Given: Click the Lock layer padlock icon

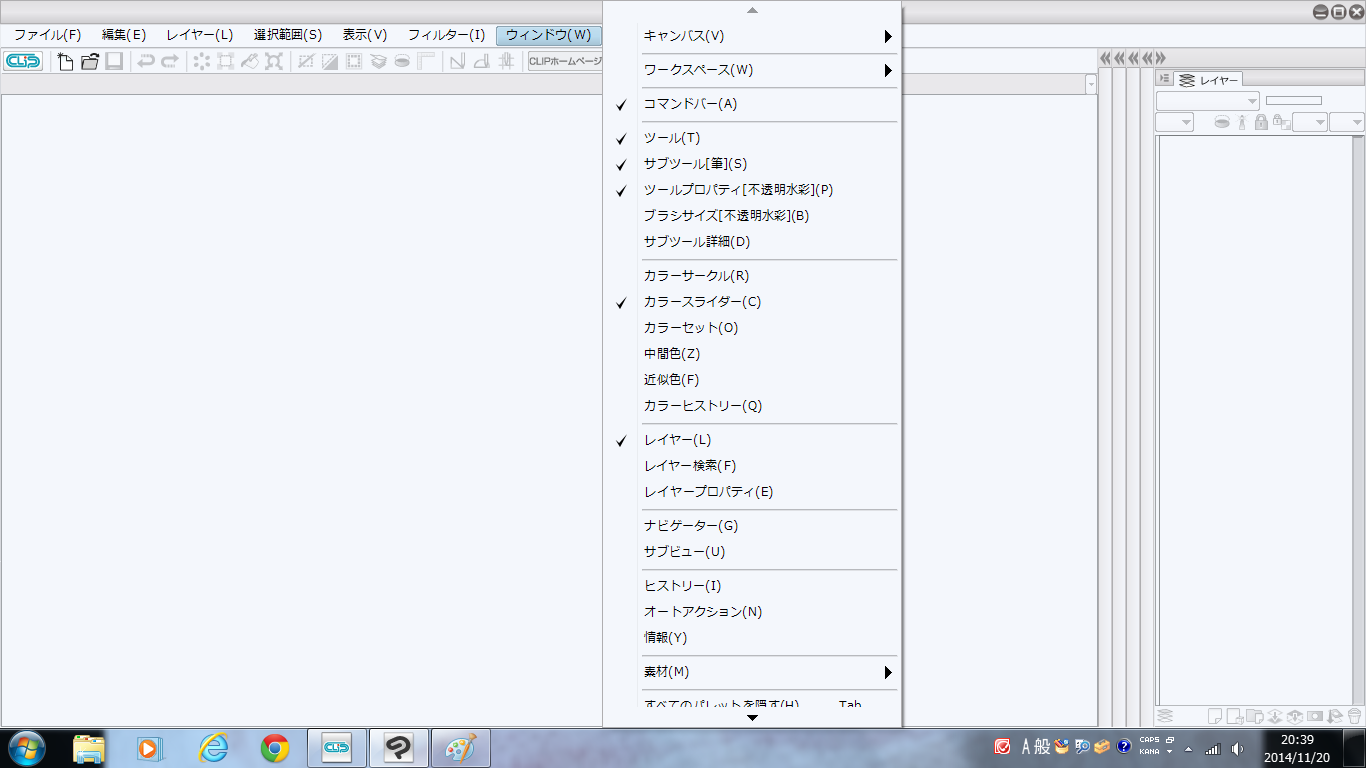Looking at the screenshot, I should pos(1261,122).
